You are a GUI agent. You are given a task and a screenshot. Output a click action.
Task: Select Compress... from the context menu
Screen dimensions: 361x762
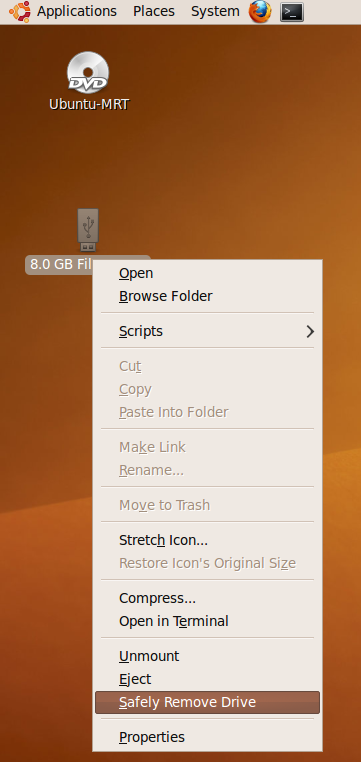coord(207,598)
